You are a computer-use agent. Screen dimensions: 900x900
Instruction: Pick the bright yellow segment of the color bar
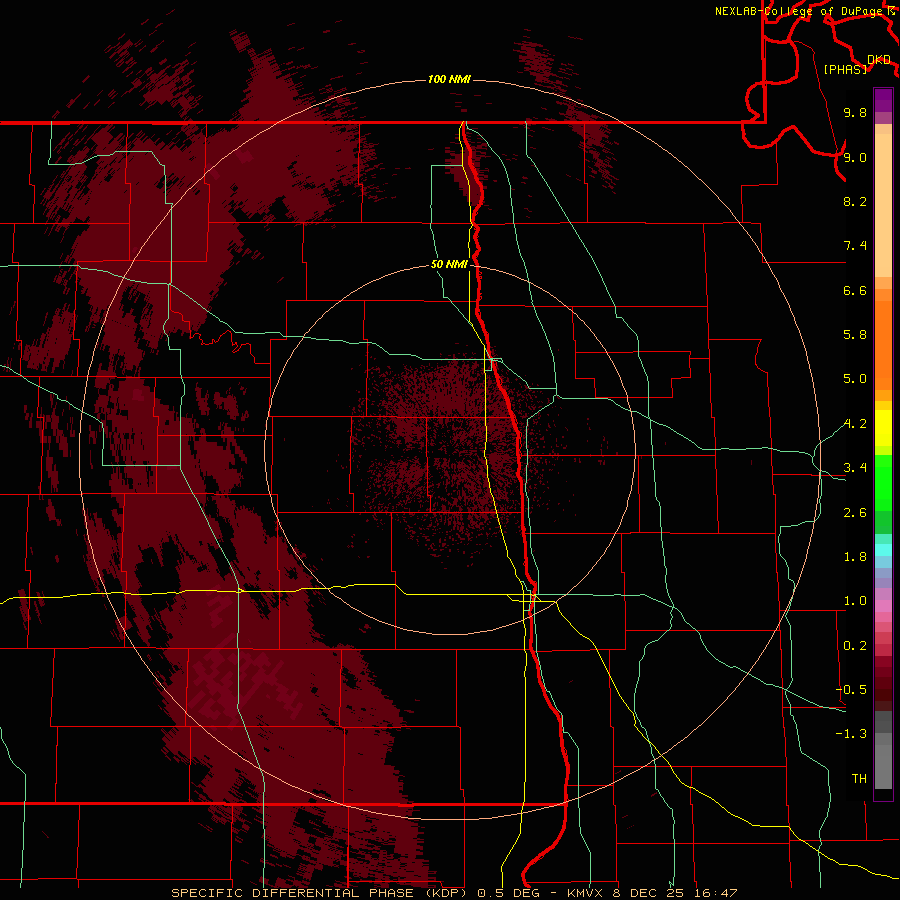pos(883,428)
